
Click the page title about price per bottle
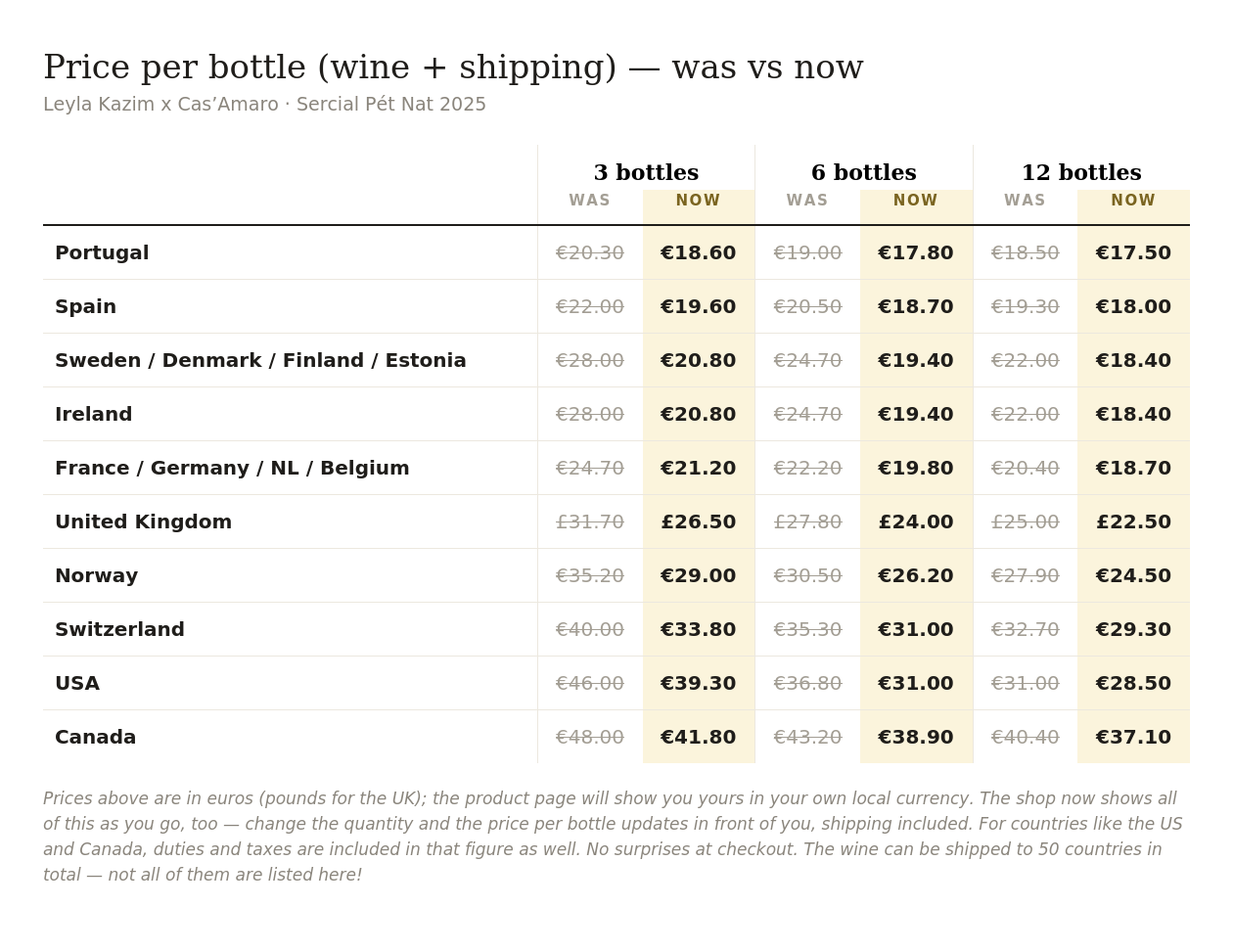pyautogui.click(x=453, y=68)
